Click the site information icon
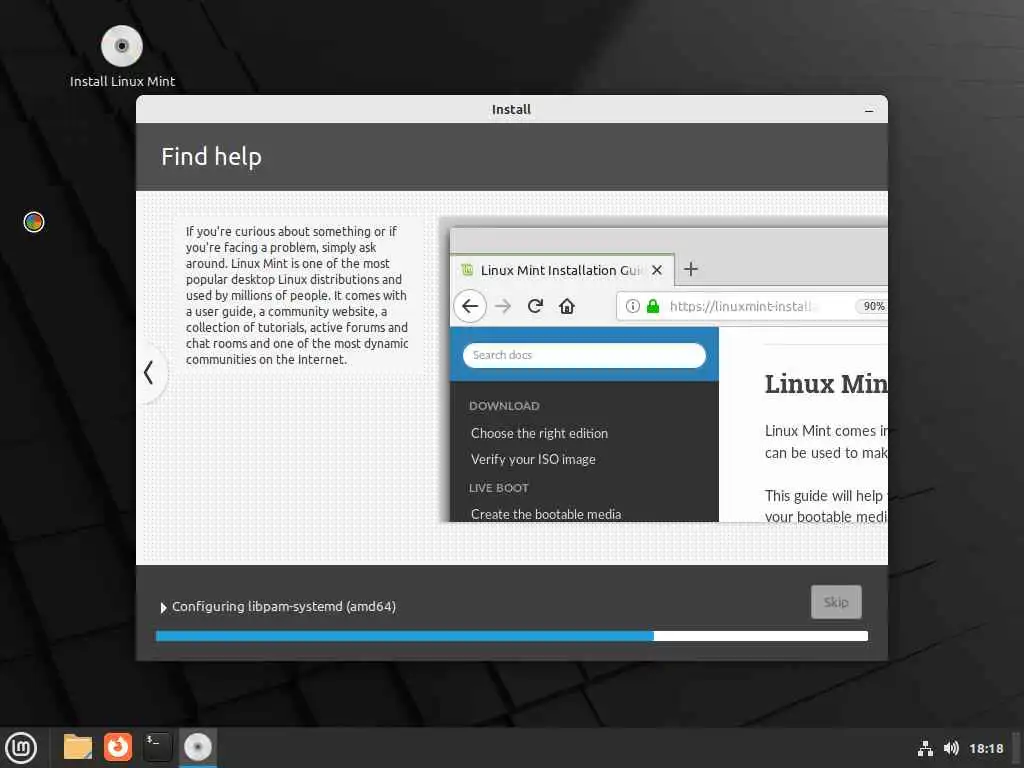 click(632, 306)
